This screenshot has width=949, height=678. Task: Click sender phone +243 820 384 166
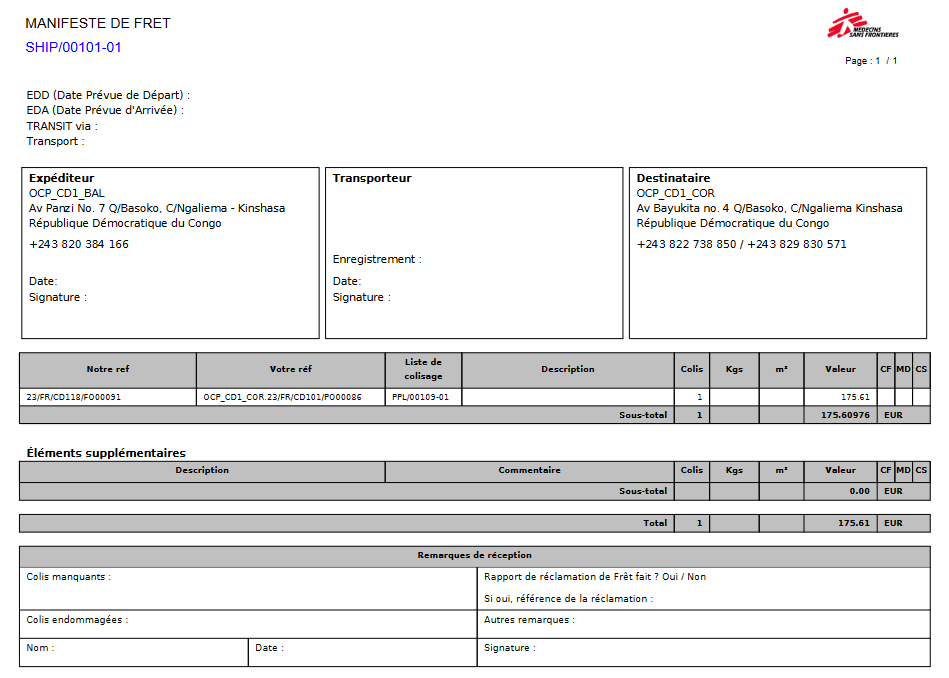click(79, 244)
